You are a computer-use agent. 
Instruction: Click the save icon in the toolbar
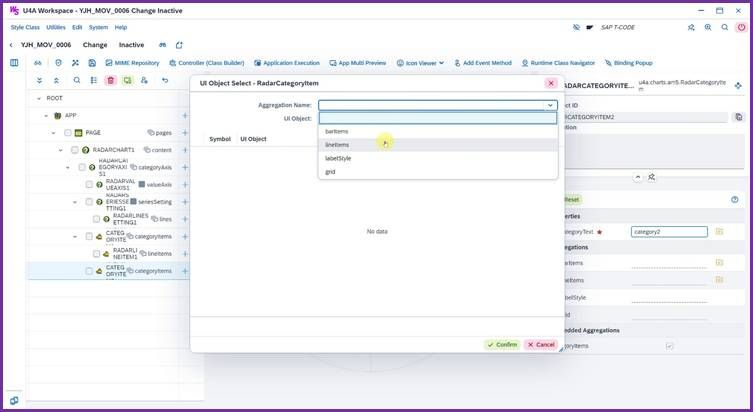click(x=92, y=63)
